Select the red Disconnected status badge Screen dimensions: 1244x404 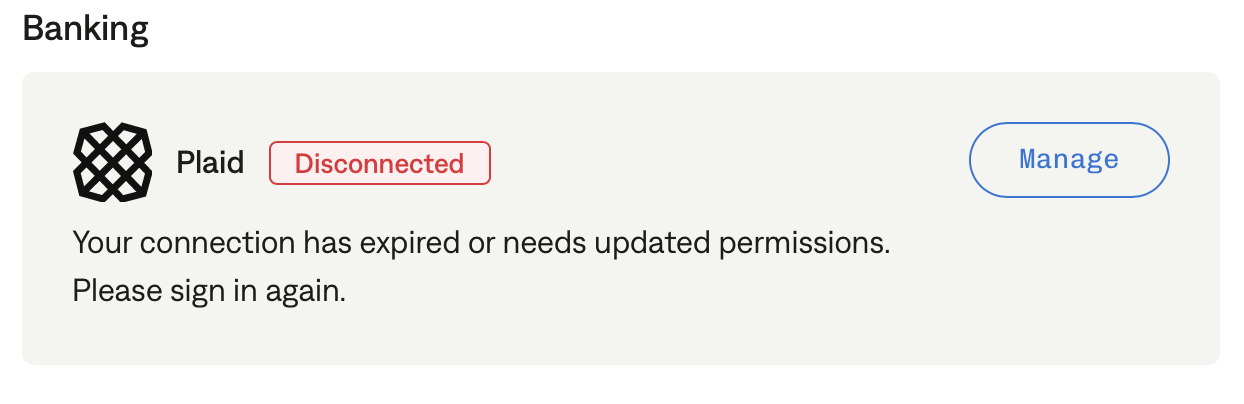point(380,163)
